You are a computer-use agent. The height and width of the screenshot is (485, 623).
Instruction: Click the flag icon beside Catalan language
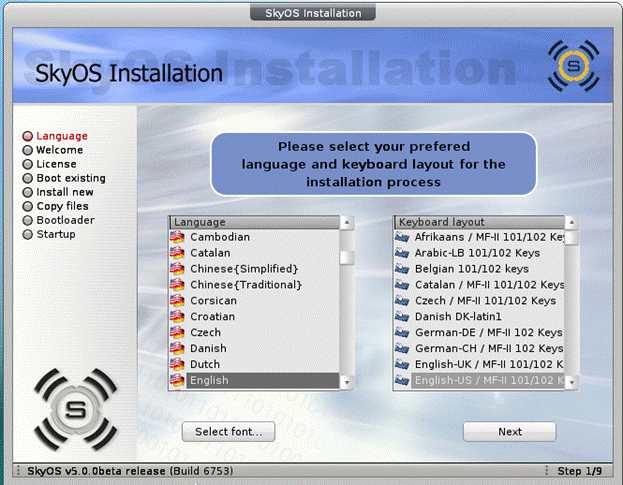[x=177, y=253]
